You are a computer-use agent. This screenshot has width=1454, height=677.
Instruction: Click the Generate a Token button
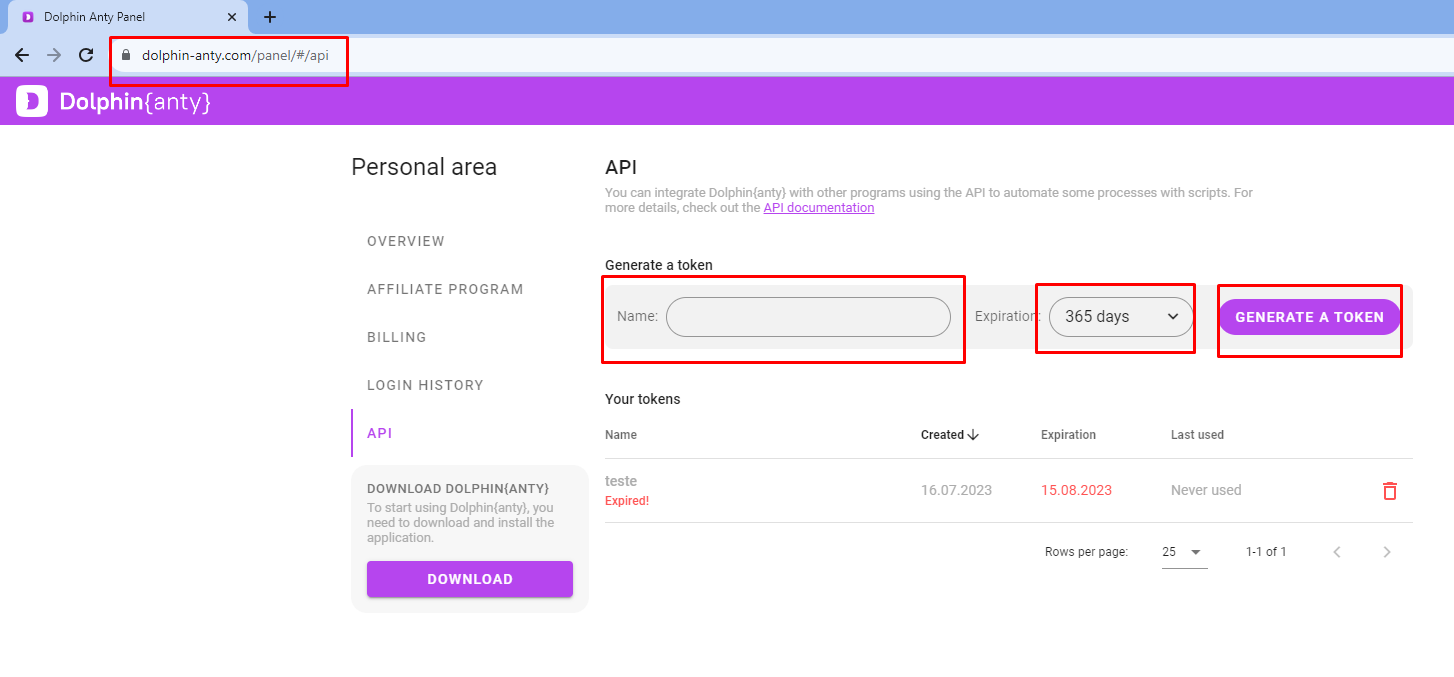1309,317
